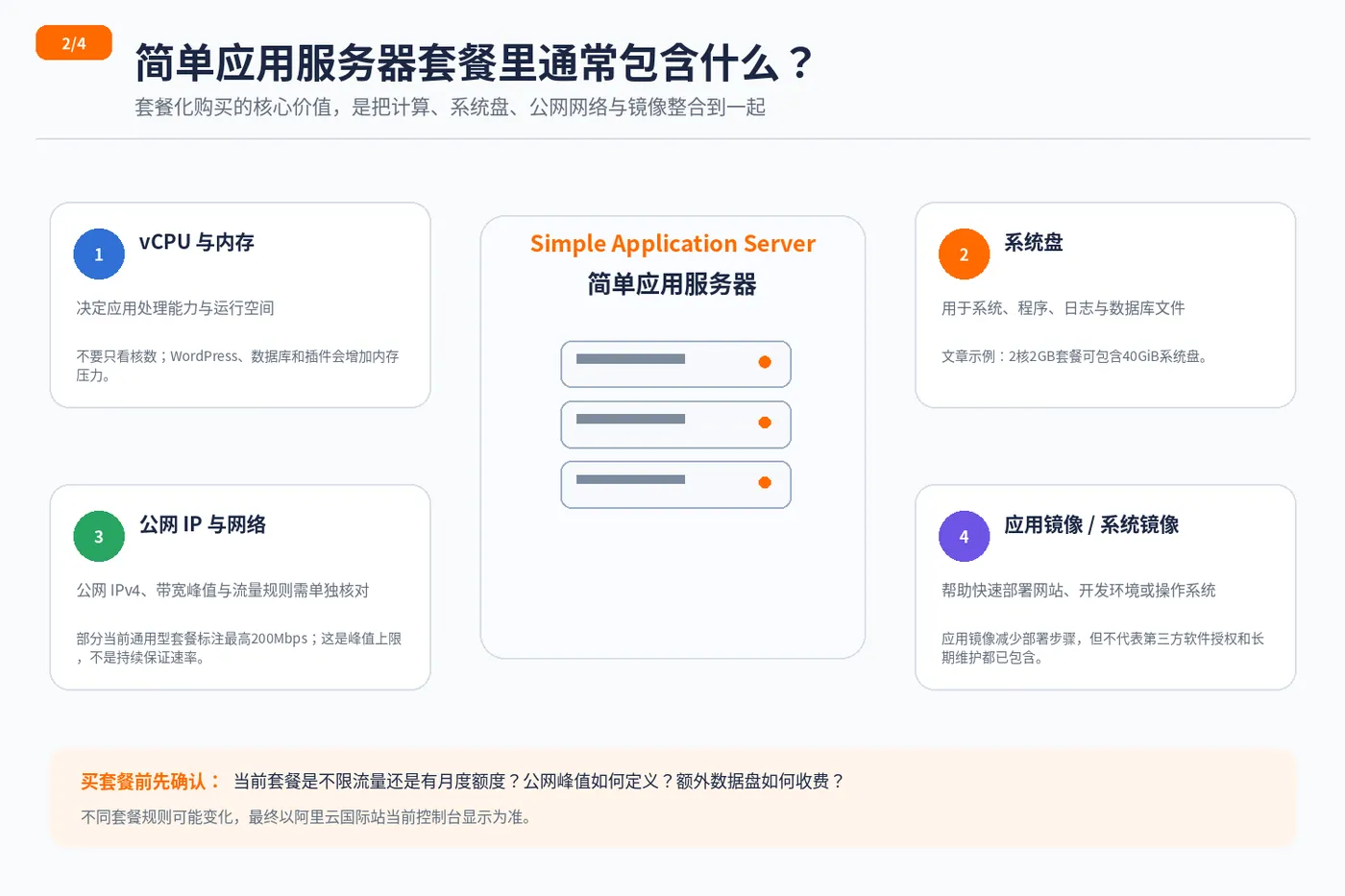Click the 简单应用服务器 label under the title
The width and height of the screenshot is (1345, 896).
pyautogui.click(x=672, y=284)
